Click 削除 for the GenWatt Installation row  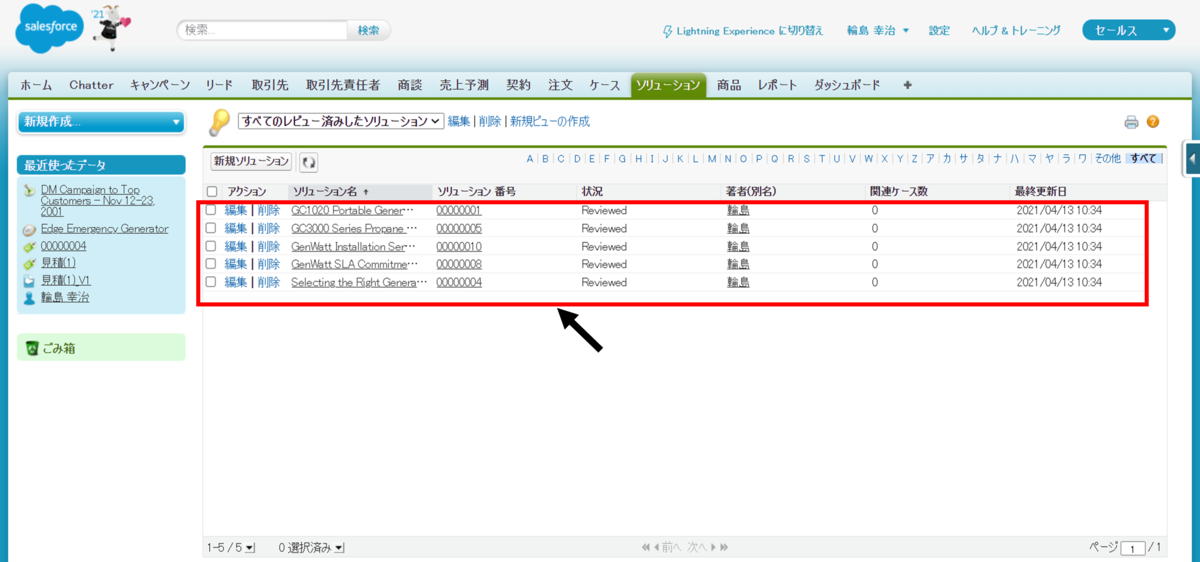tap(268, 246)
